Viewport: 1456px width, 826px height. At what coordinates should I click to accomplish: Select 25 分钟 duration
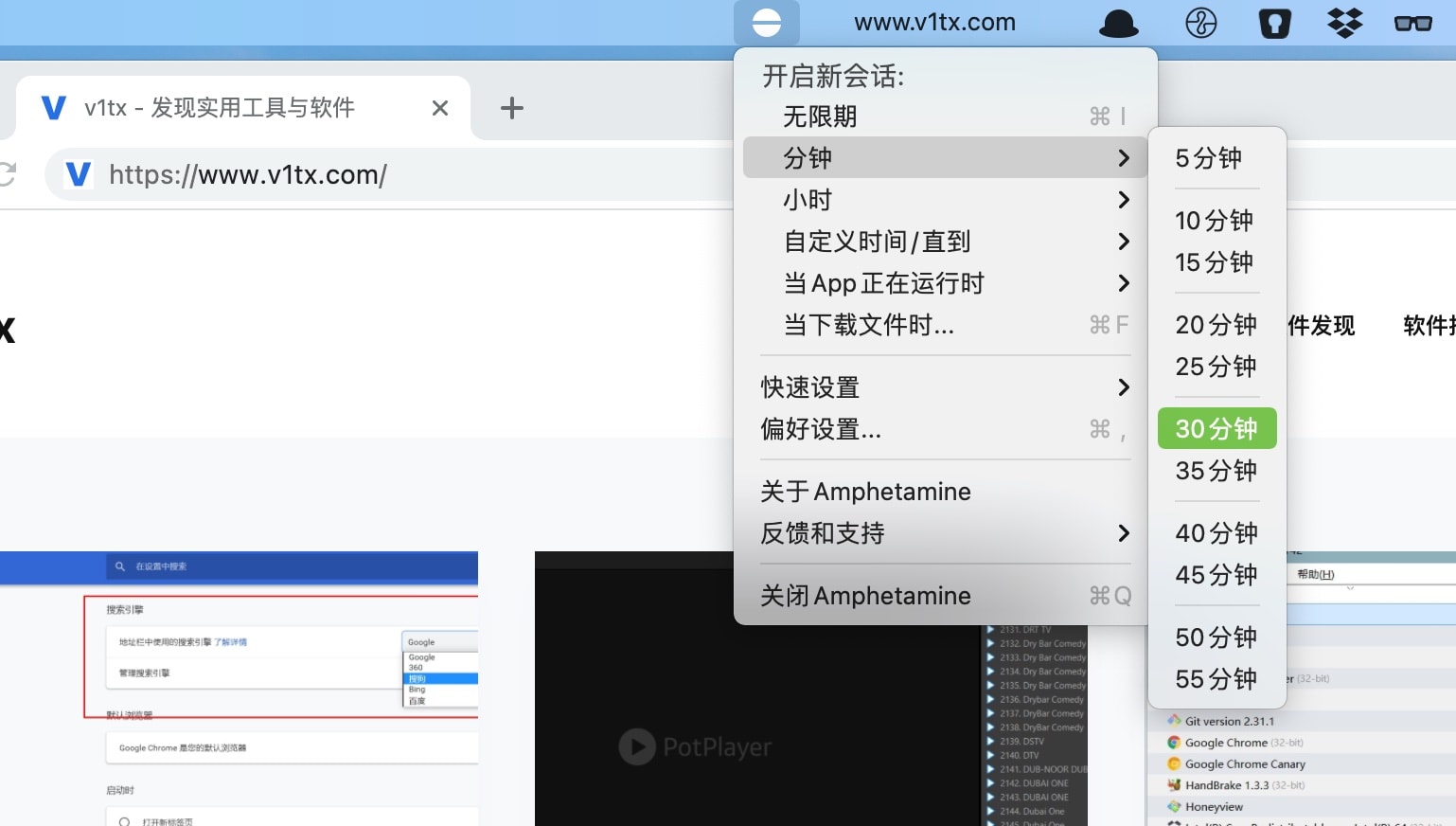(x=1217, y=367)
